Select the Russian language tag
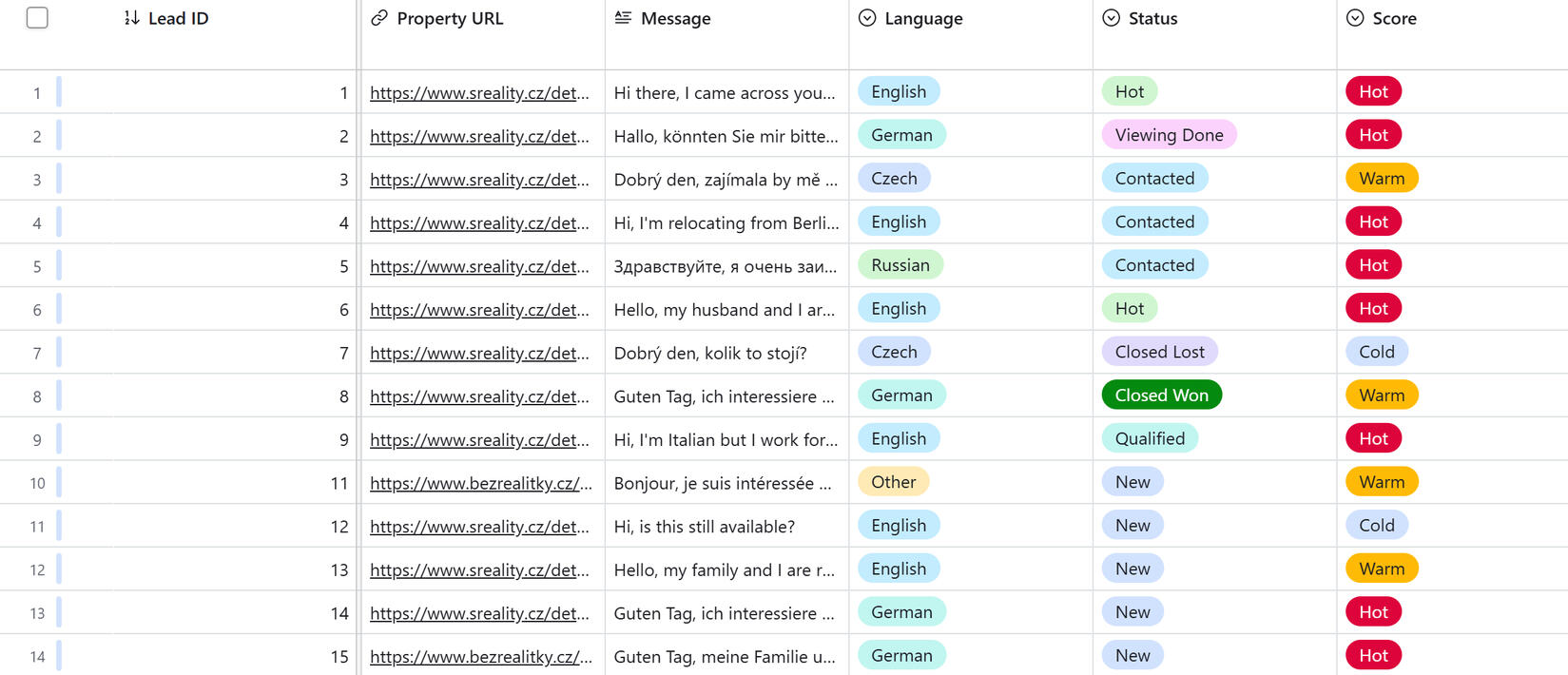This screenshot has height=675, width=1568. pyautogui.click(x=900, y=265)
